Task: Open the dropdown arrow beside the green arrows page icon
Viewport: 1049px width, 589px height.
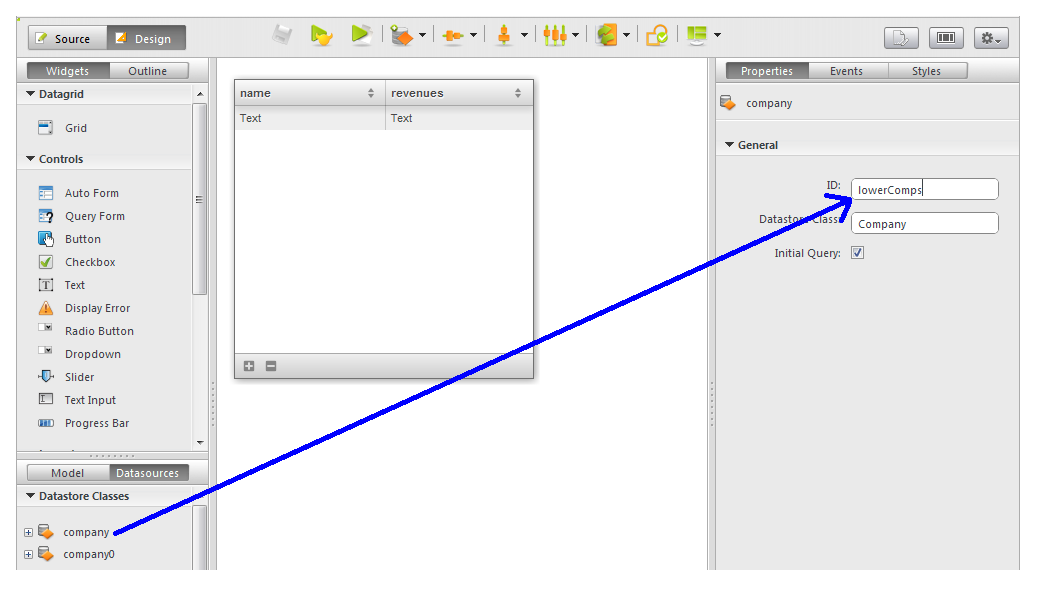Action: tap(626, 35)
